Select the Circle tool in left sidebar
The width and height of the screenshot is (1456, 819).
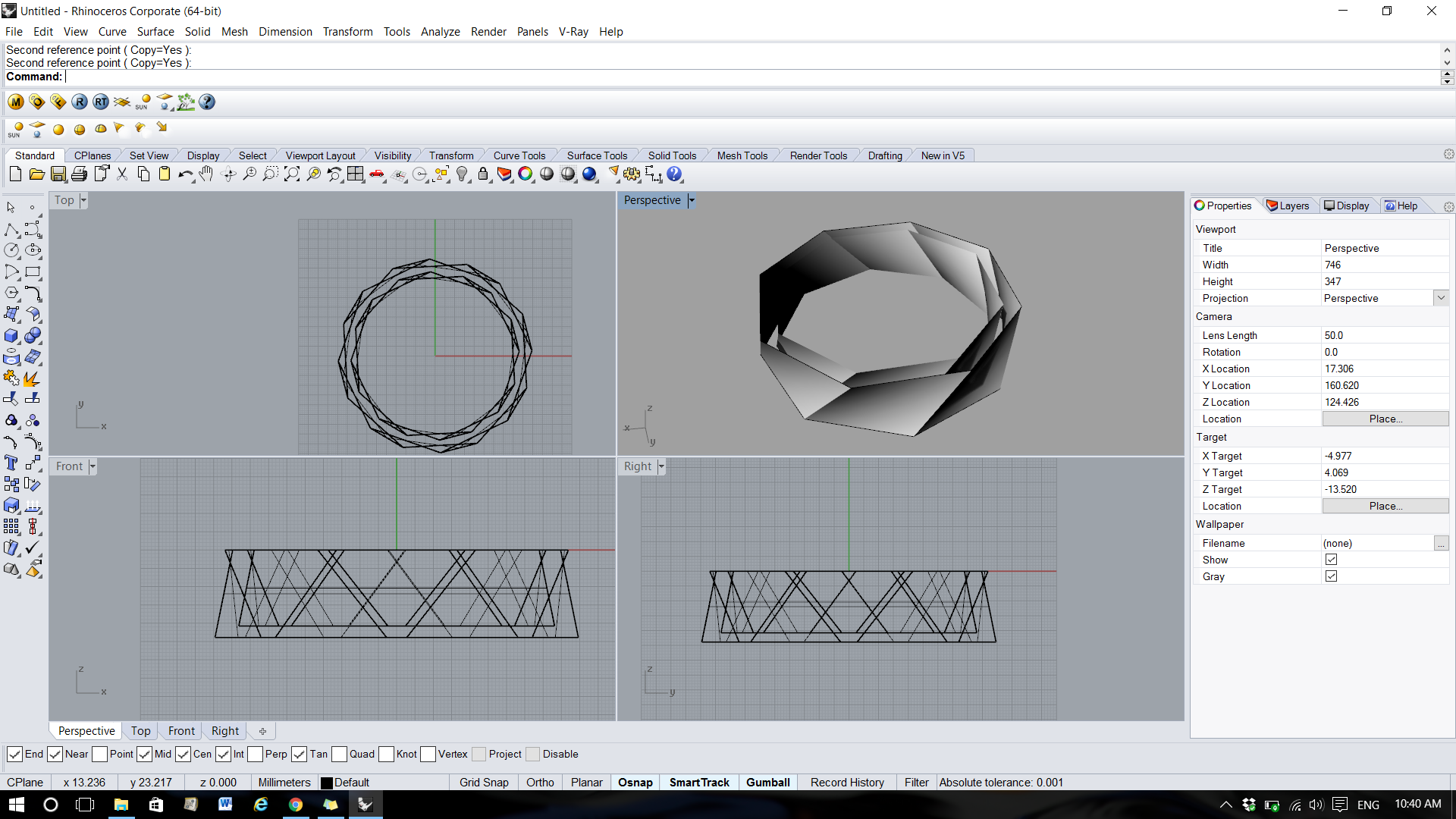pyautogui.click(x=12, y=250)
